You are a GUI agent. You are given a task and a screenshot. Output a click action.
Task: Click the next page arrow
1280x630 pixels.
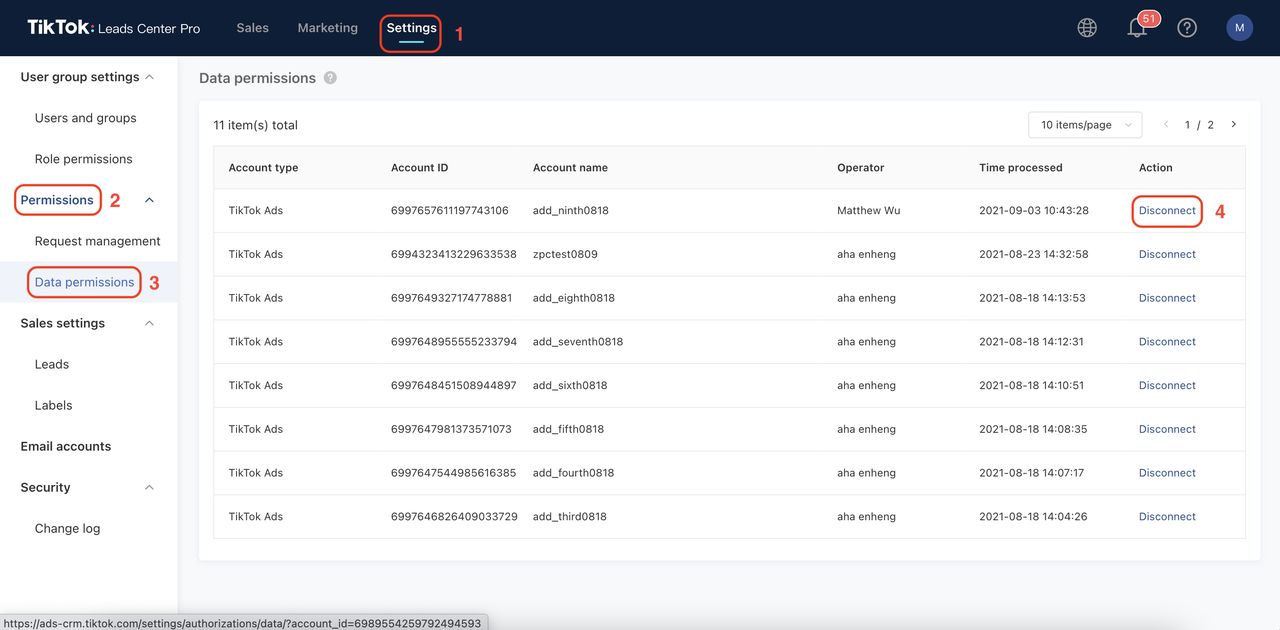pos(1233,124)
